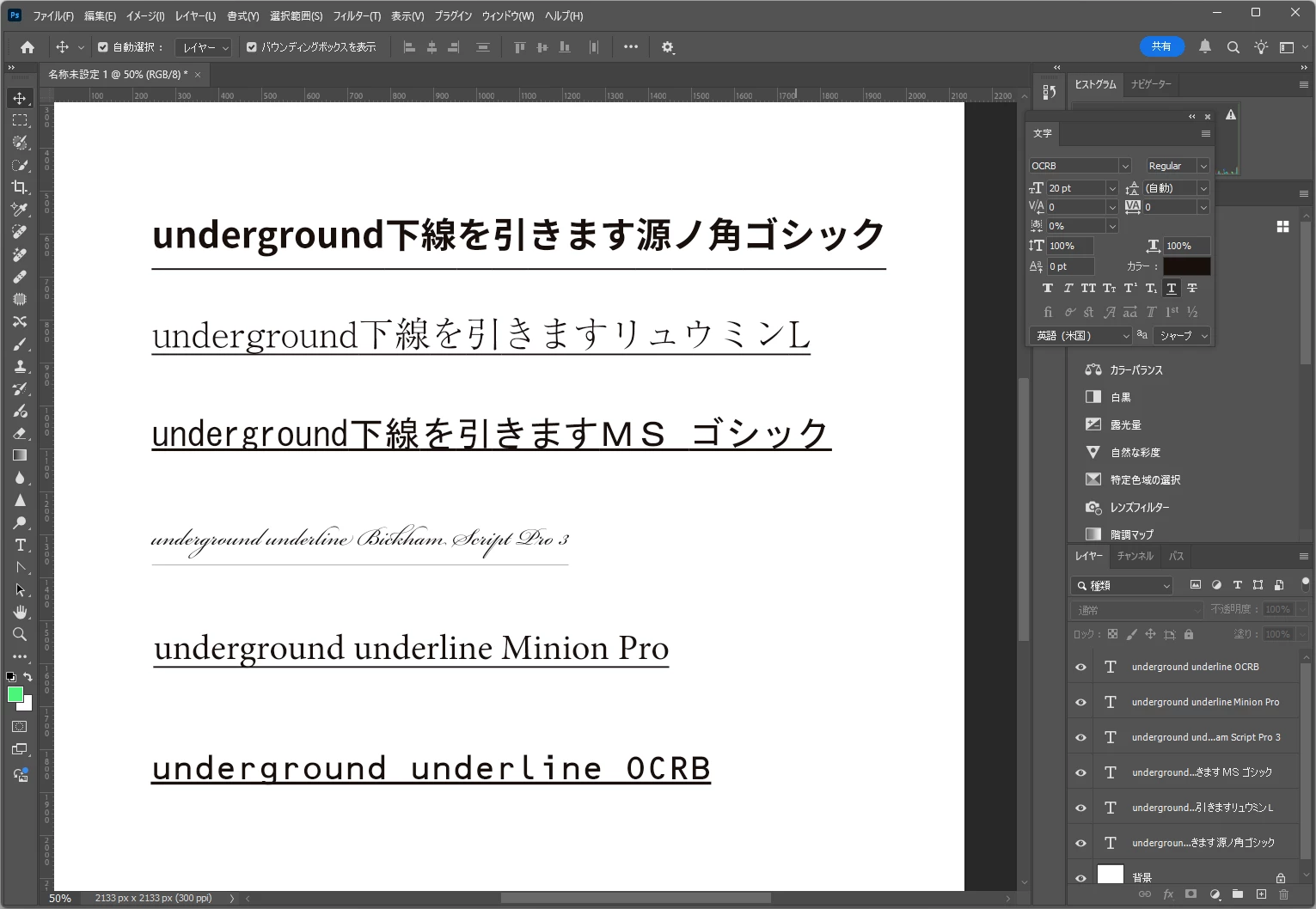Toggle layer filtering switch on or off

(x=1306, y=585)
